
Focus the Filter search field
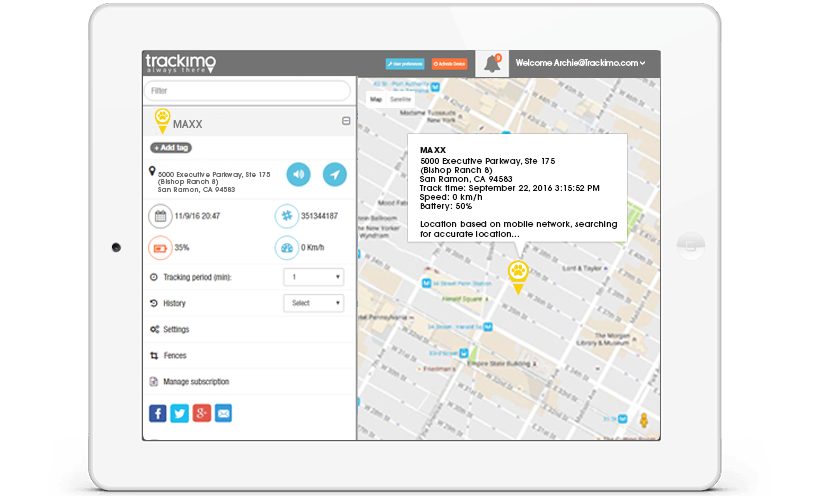(247, 91)
